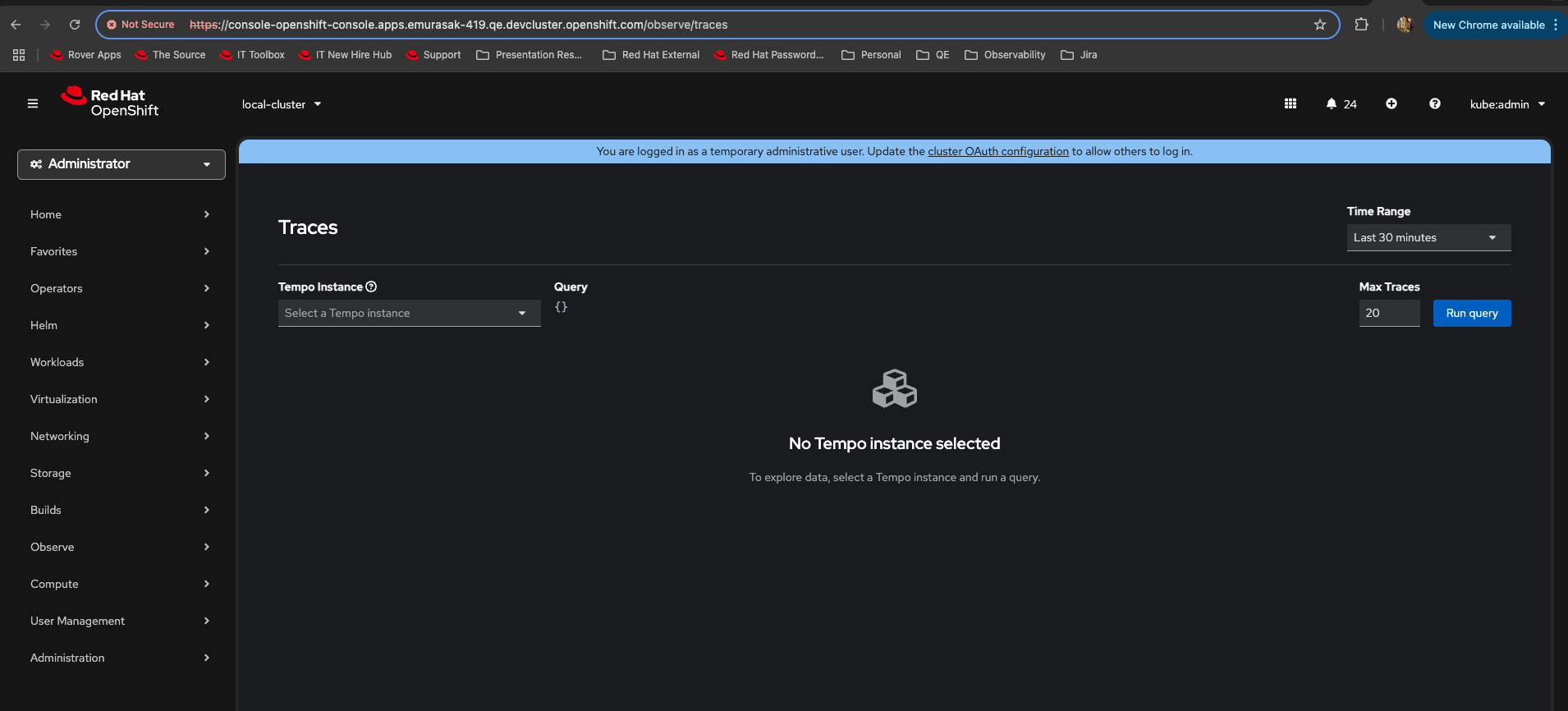Expand the Workloads navigation section
This screenshot has height=711, width=1568.
coord(120,363)
